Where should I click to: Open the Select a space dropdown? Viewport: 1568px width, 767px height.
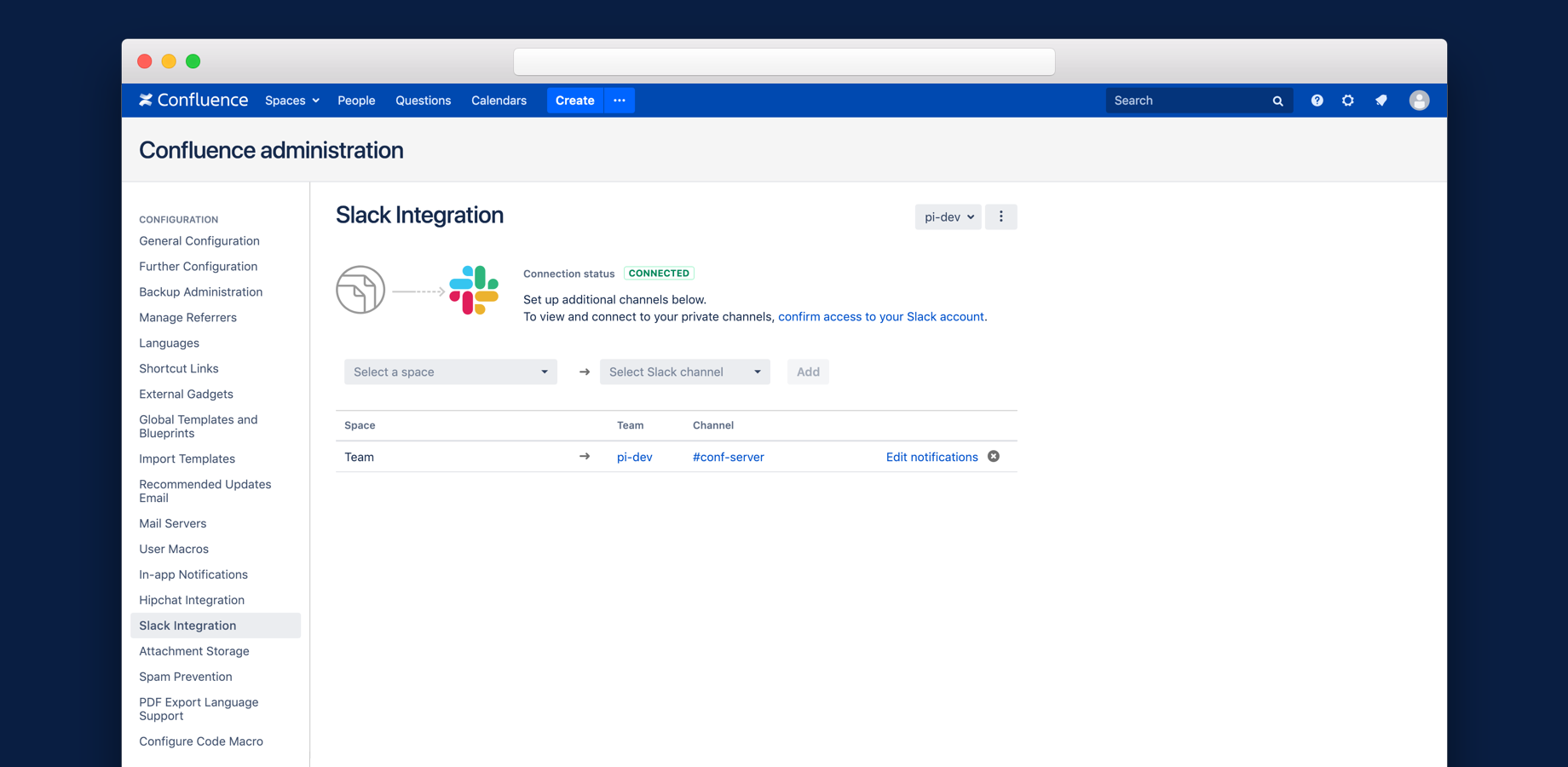(451, 372)
